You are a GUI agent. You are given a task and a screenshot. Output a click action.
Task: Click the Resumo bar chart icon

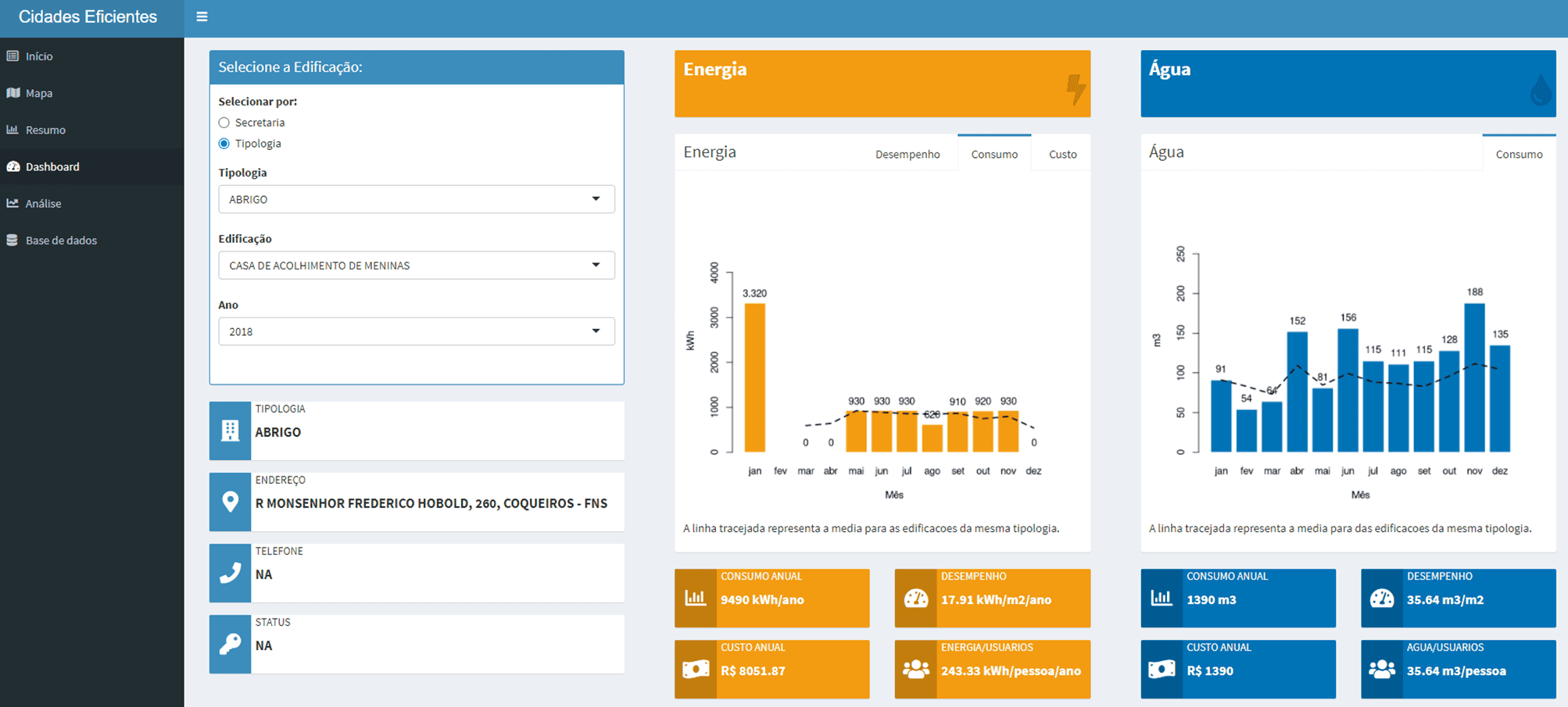[x=13, y=130]
